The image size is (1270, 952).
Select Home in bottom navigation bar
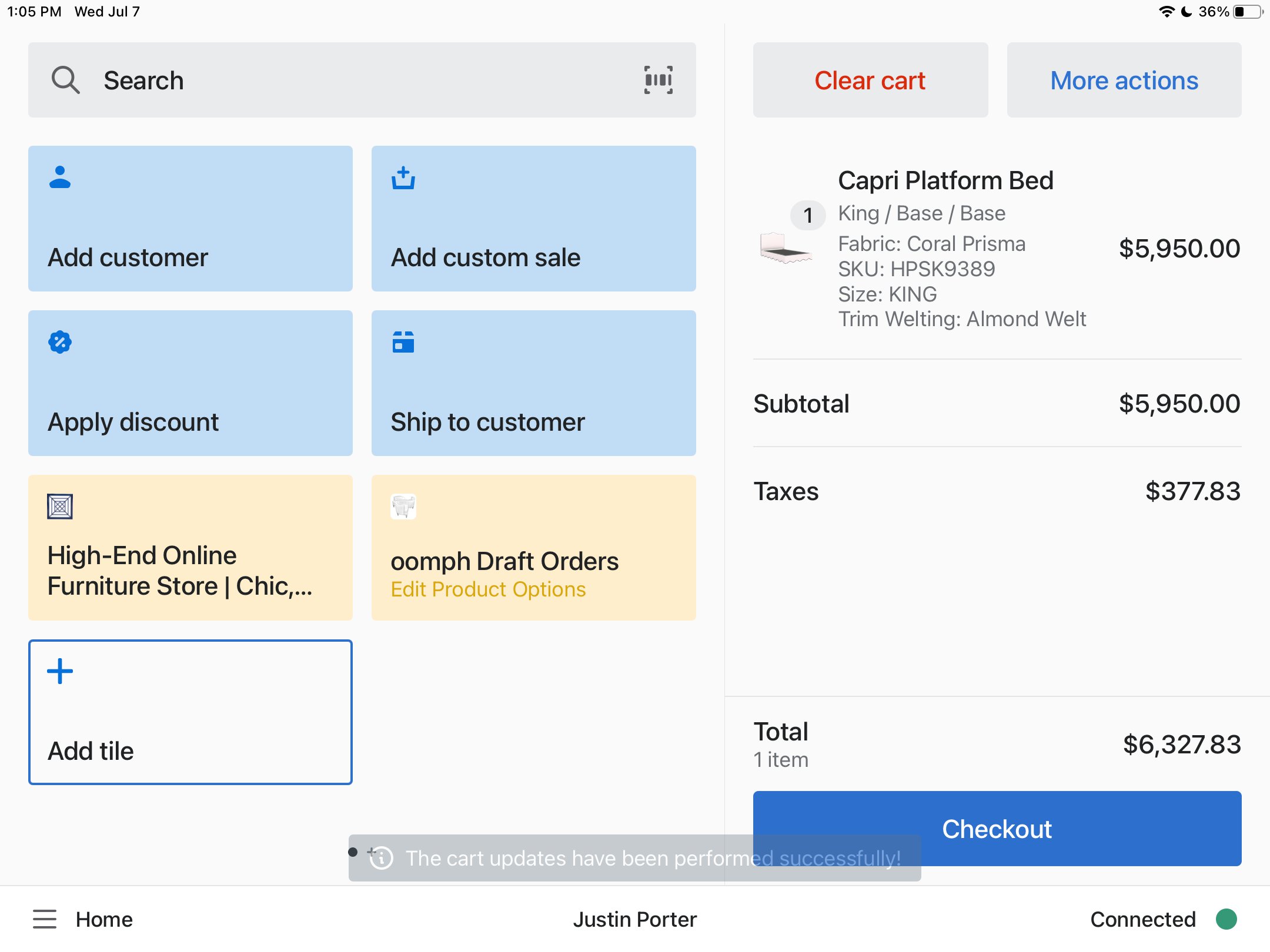104,919
